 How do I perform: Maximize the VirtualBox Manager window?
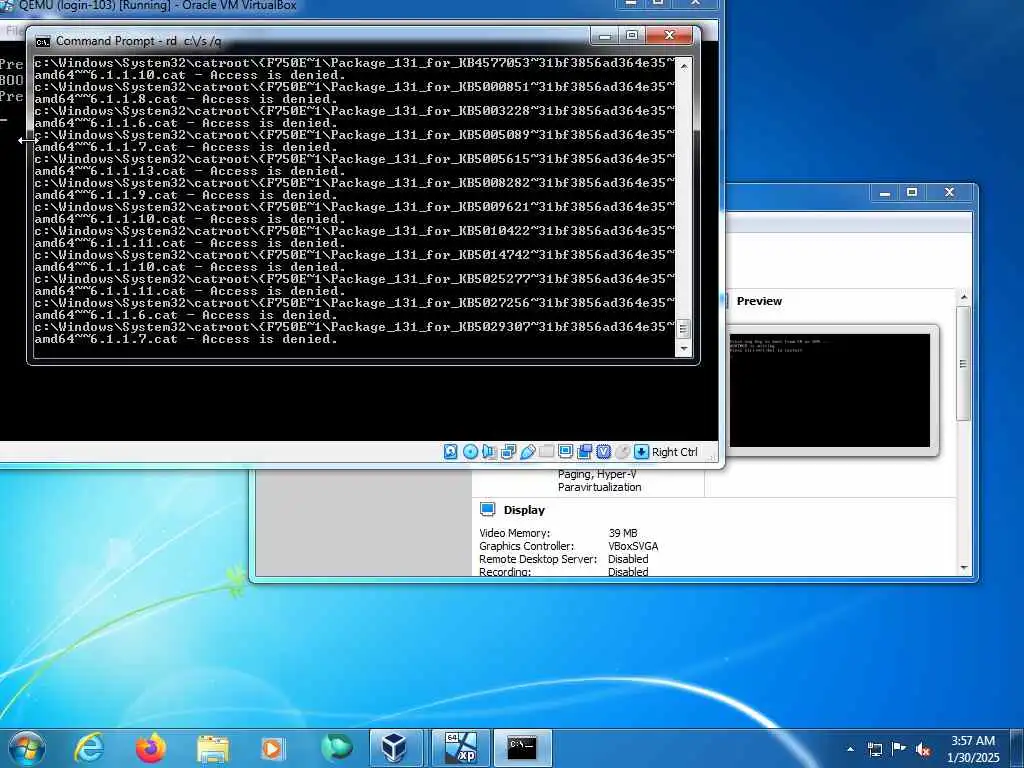pyautogui.click(x=912, y=192)
